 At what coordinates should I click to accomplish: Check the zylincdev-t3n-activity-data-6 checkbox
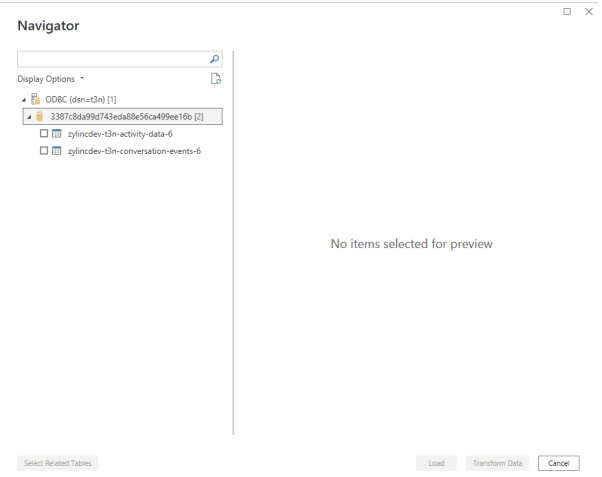(x=44, y=133)
